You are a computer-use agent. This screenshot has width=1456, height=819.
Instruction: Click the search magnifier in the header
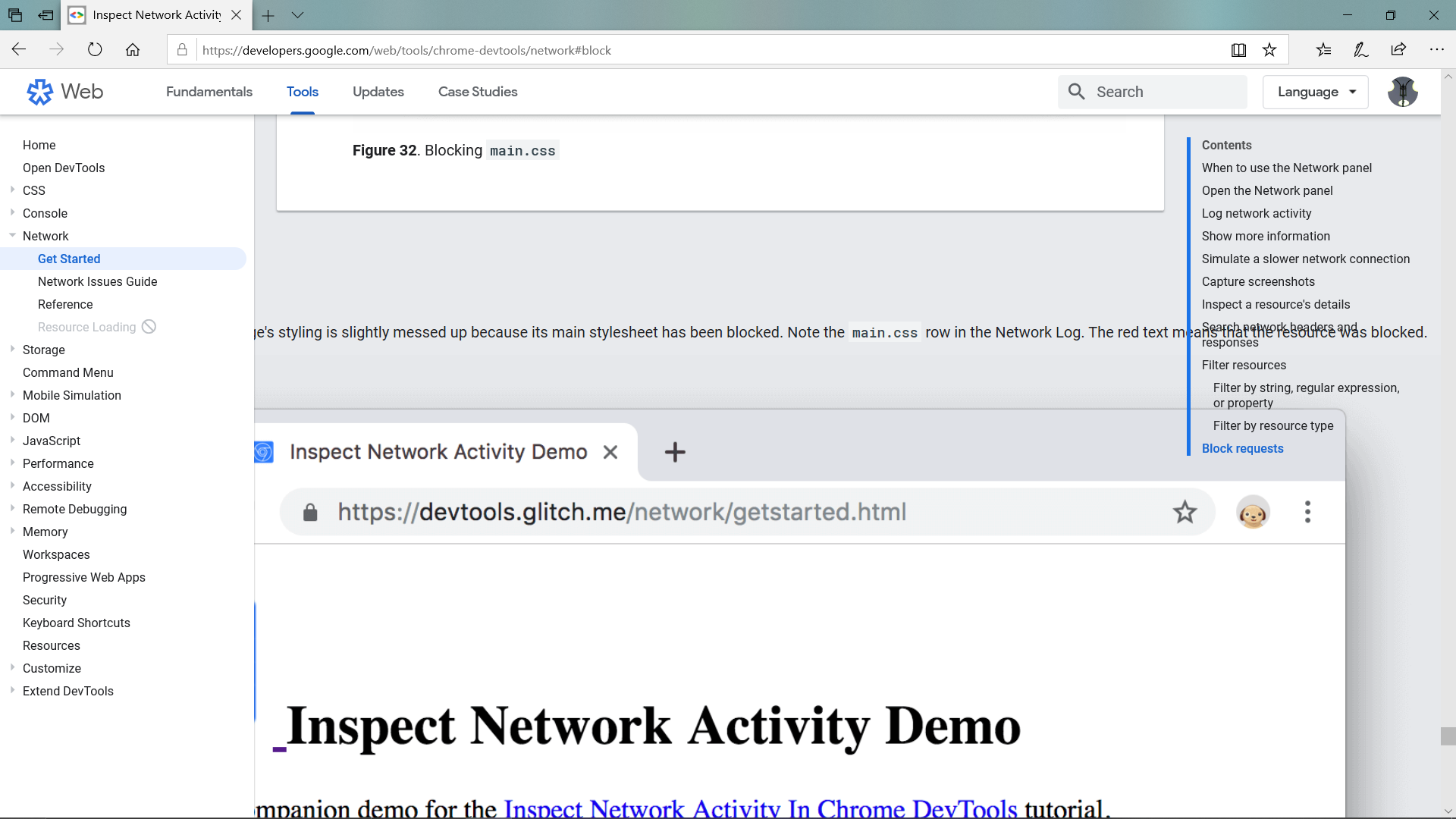[x=1076, y=91]
